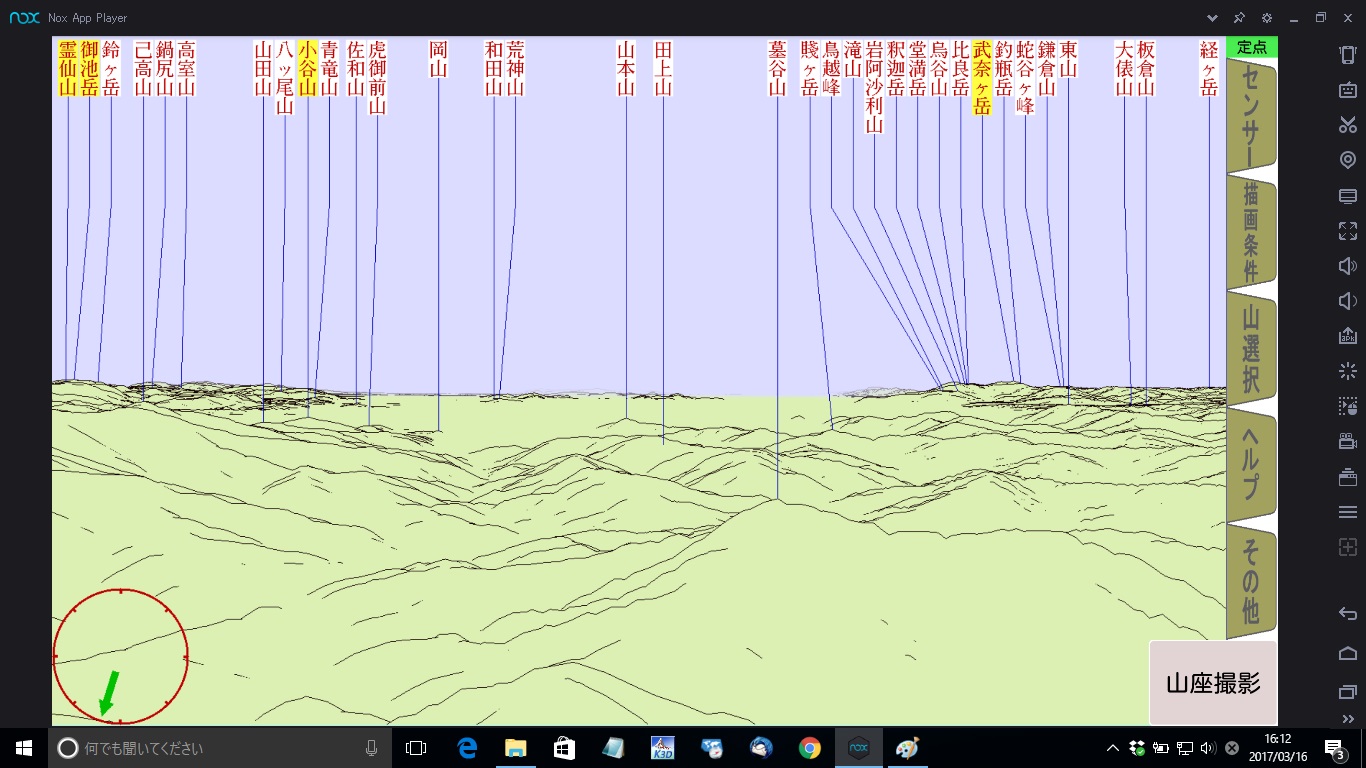This screenshot has width=1366, height=768.
Task: Toggle Nox fullscreen icon
Action: click(x=1347, y=231)
